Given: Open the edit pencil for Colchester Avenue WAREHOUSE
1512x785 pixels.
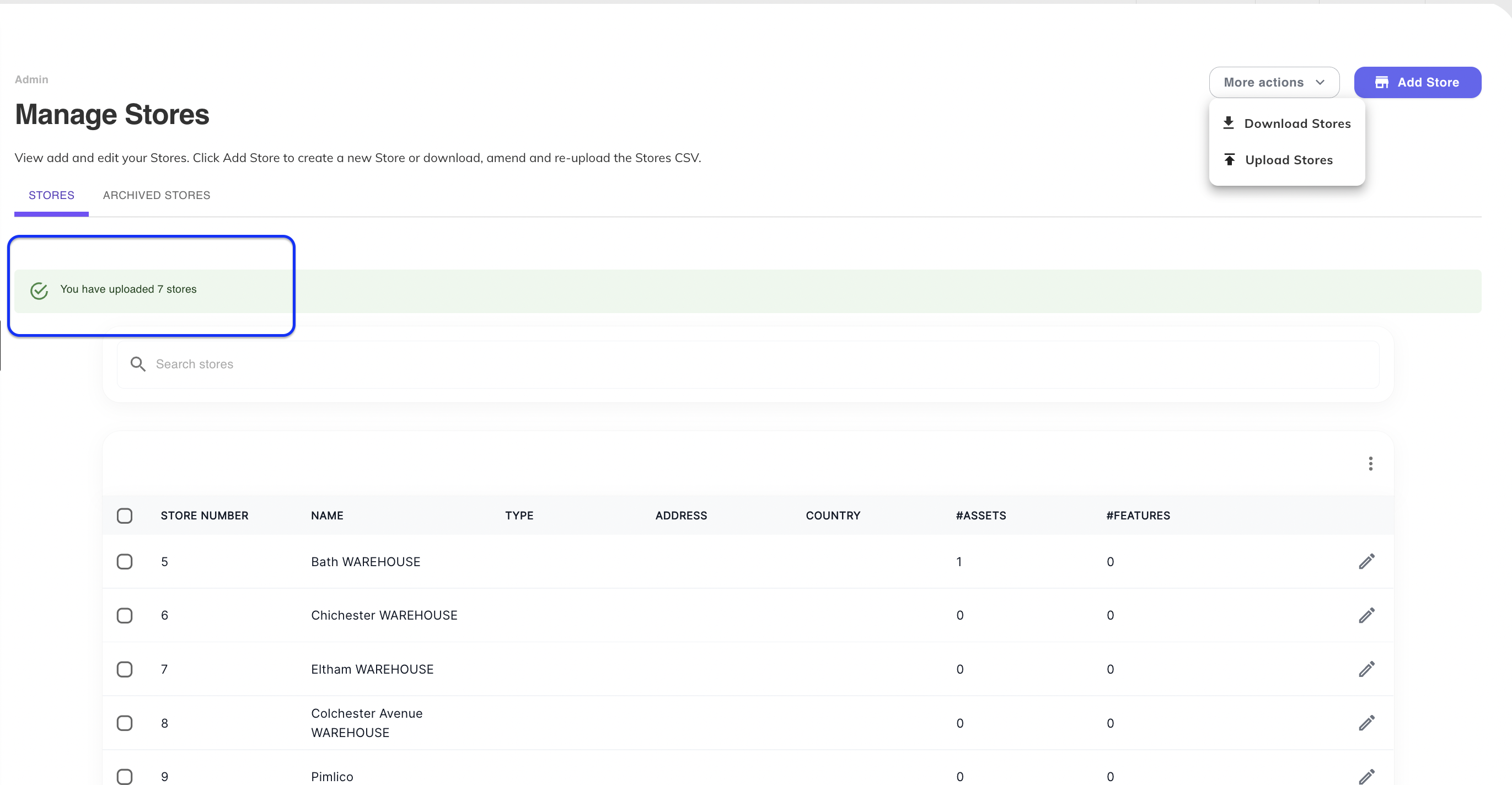Looking at the screenshot, I should coord(1366,723).
